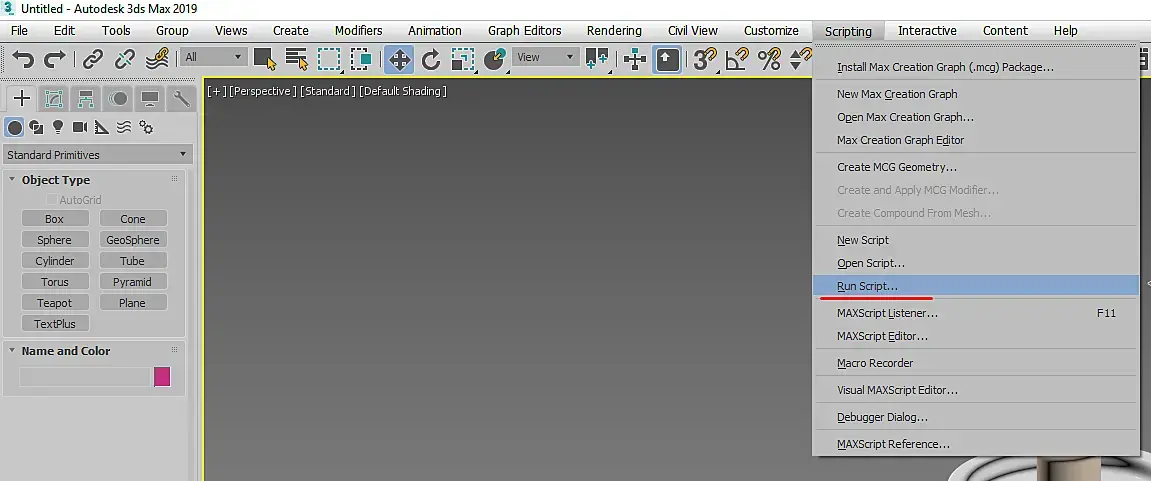This screenshot has width=1151, height=481.
Task: Open the Select by Name dialog
Action: pos(297,59)
